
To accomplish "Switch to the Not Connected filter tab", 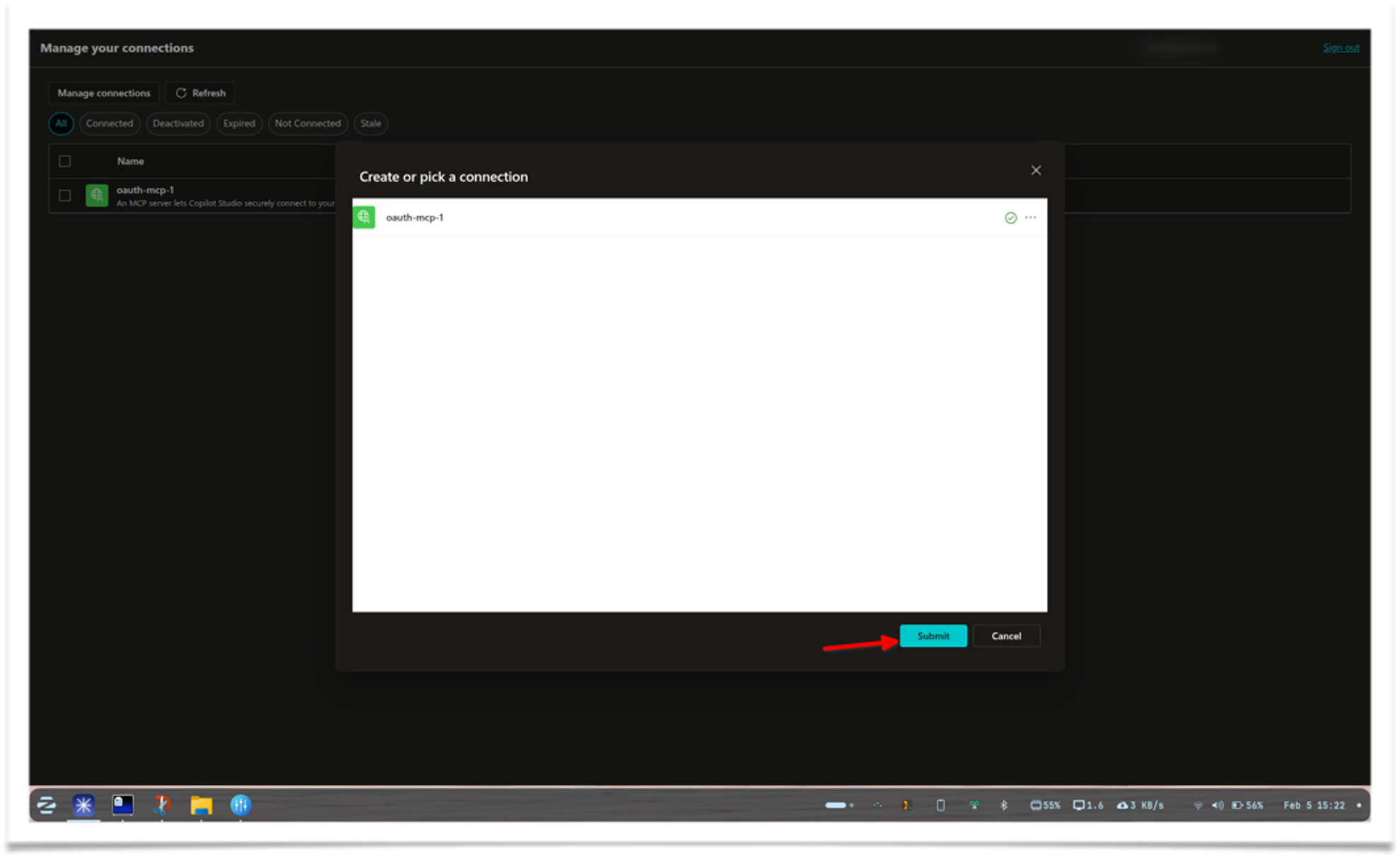I will click(x=308, y=123).
